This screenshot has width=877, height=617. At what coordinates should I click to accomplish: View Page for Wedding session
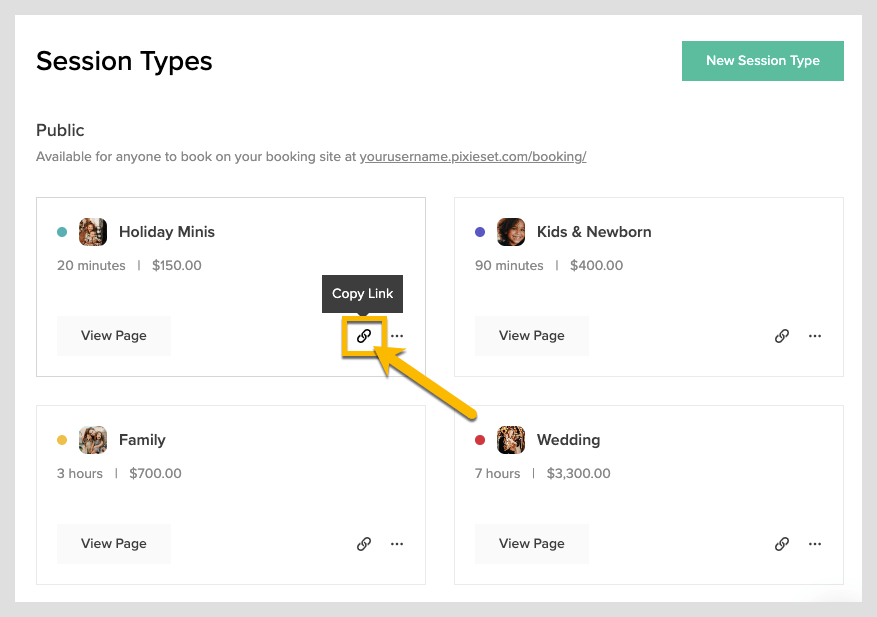[x=531, y=544]
